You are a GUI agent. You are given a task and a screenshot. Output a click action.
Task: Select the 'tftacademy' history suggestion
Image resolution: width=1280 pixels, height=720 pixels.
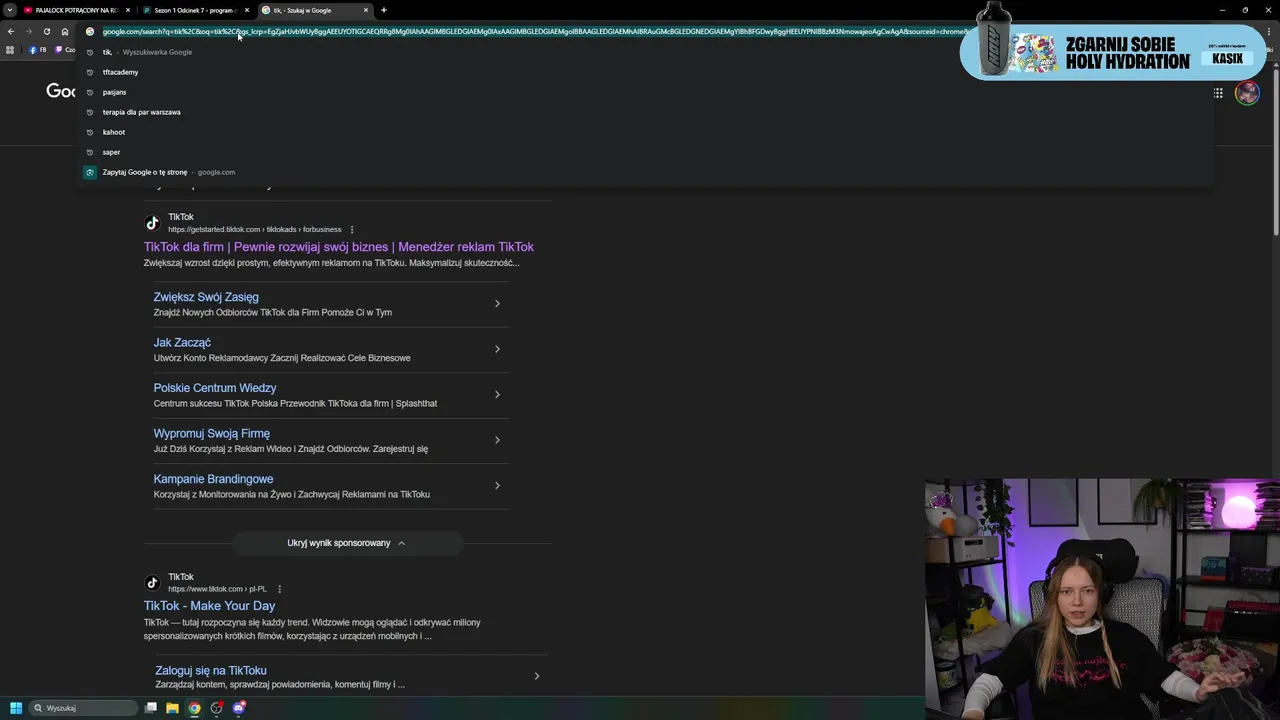(645, 72)
